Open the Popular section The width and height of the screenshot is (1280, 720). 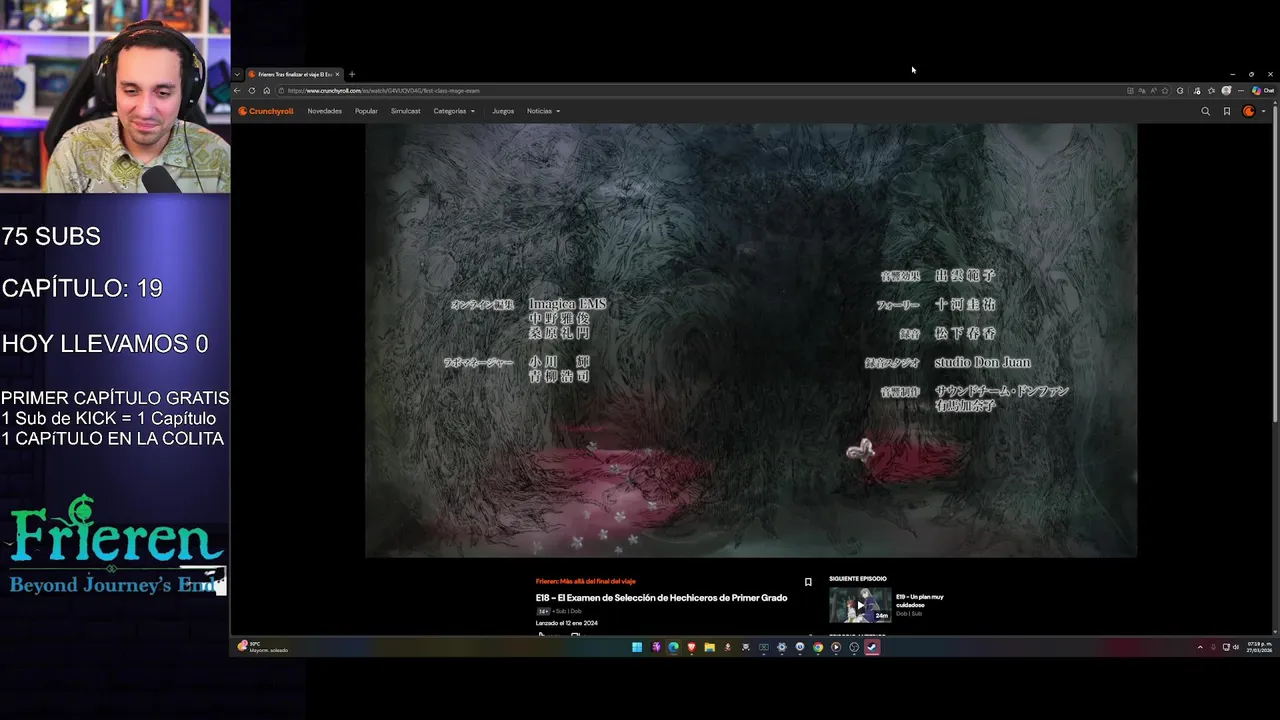tap(366, 111)
